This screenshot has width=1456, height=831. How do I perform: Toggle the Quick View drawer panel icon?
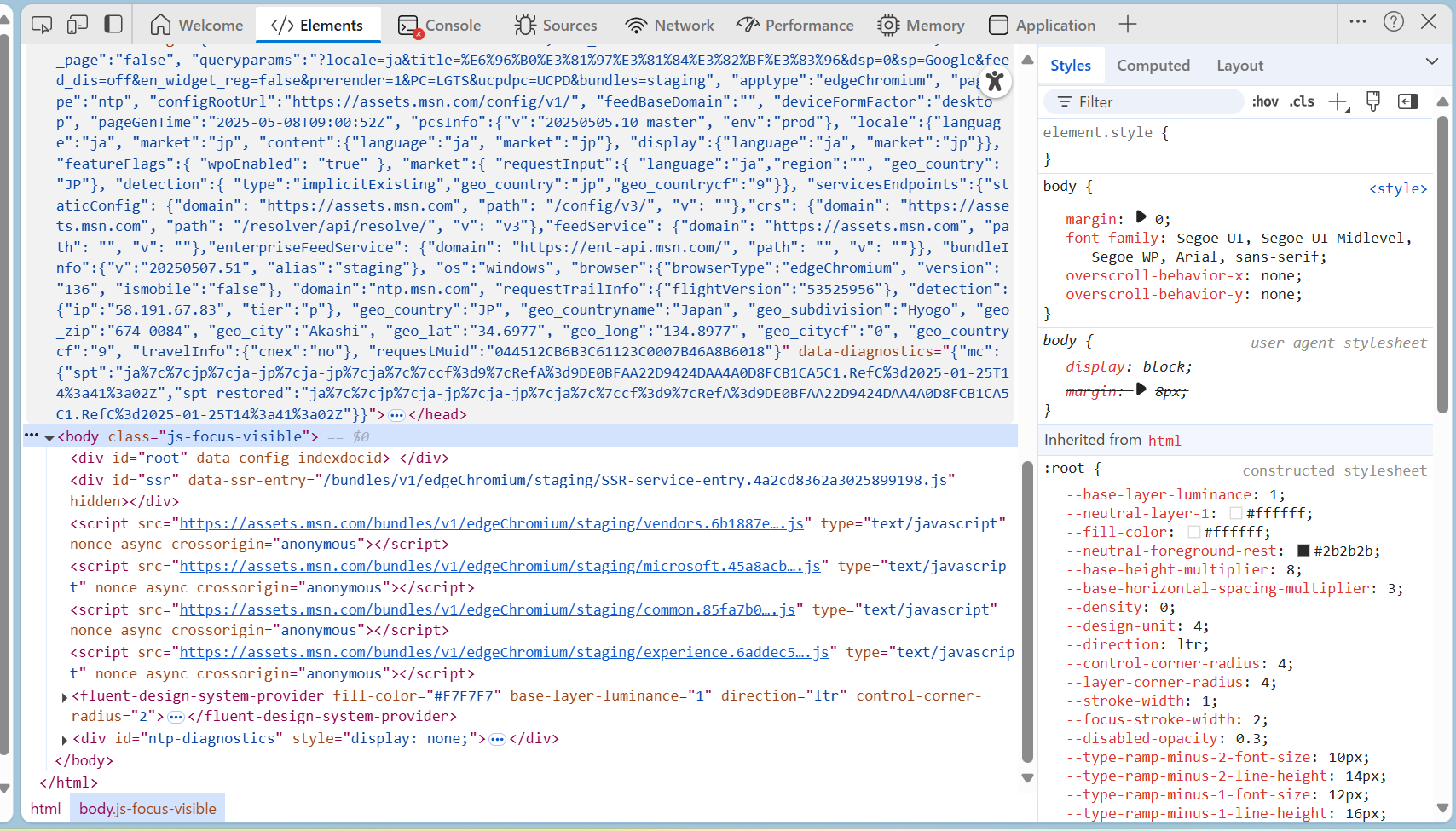113,25
